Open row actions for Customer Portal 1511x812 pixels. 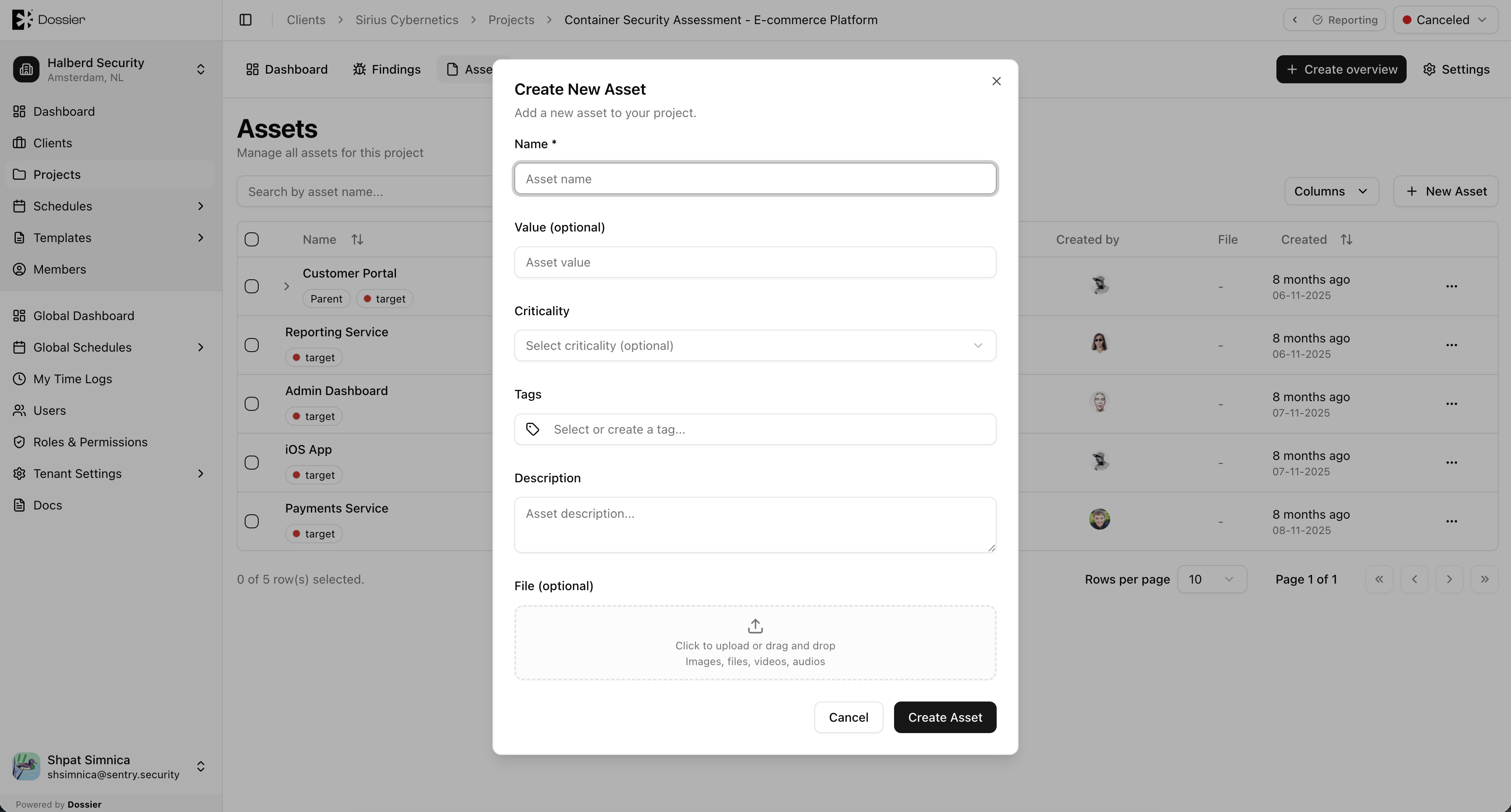coord(1451,286)
